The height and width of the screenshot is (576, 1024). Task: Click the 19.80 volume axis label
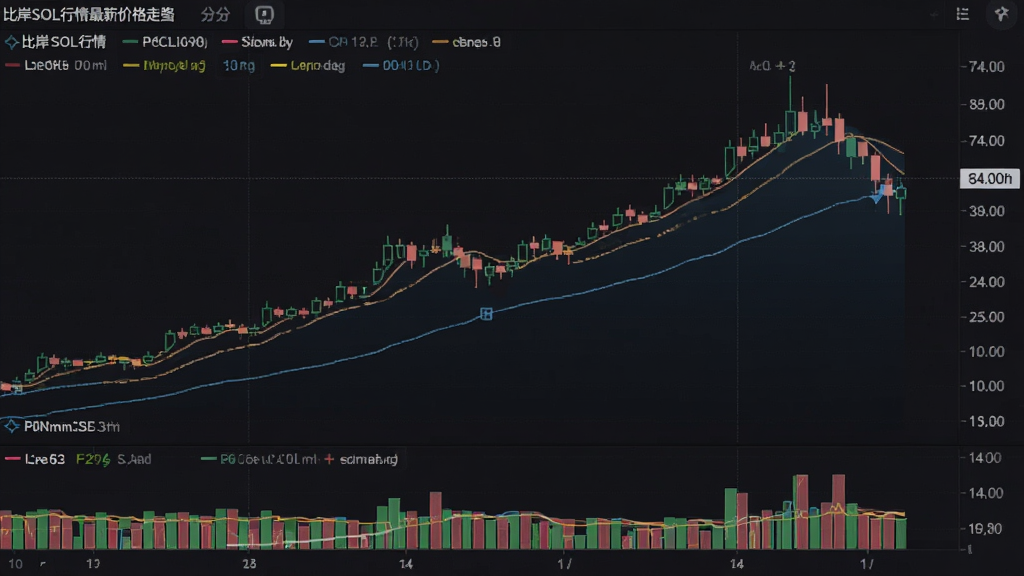tap(985, 528)
